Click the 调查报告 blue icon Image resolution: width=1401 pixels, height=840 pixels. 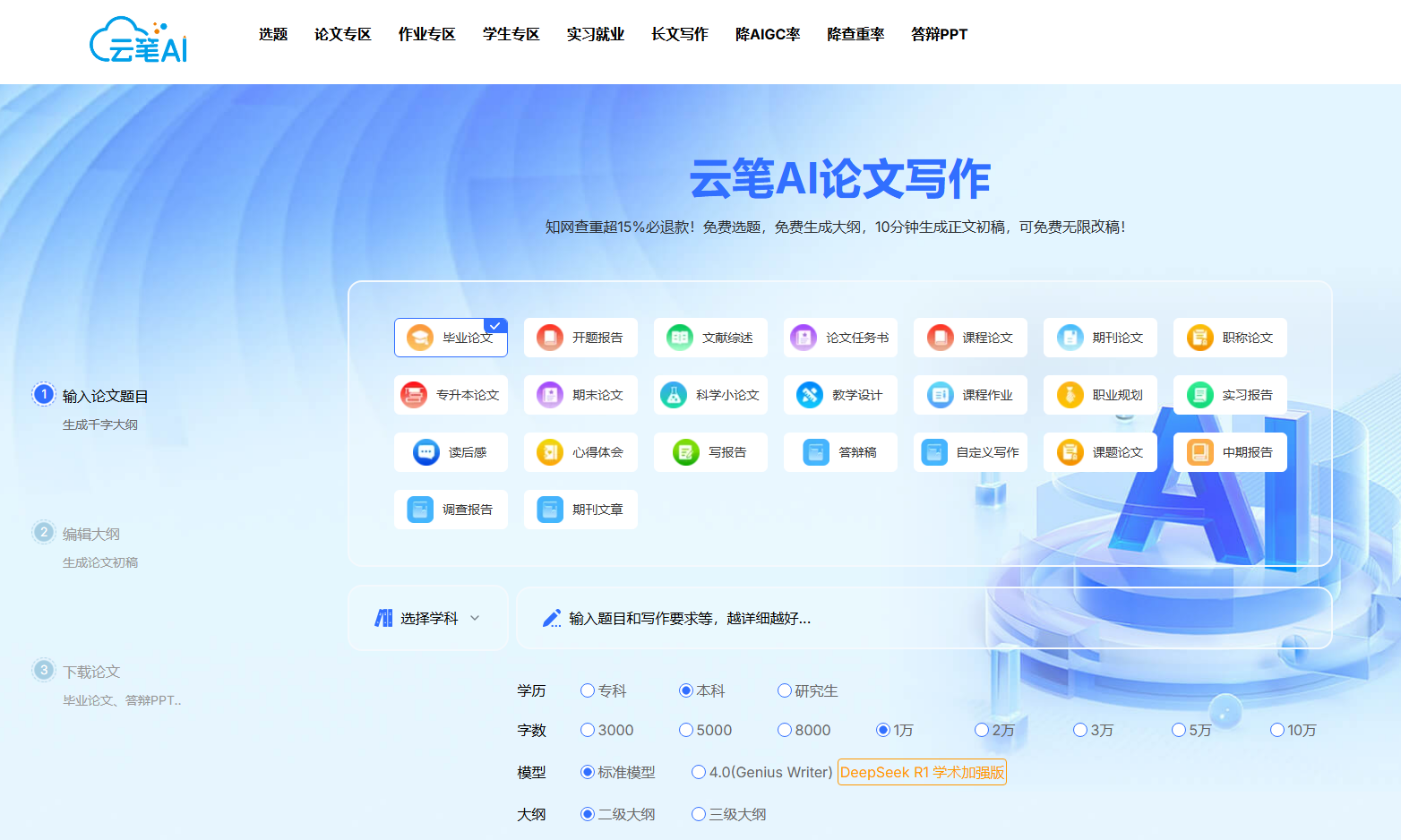pyautogui.click(x=420, y=510)
